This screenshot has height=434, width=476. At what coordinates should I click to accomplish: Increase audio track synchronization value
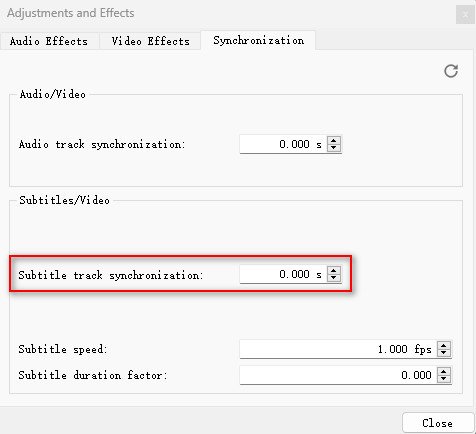coord(334,140)
